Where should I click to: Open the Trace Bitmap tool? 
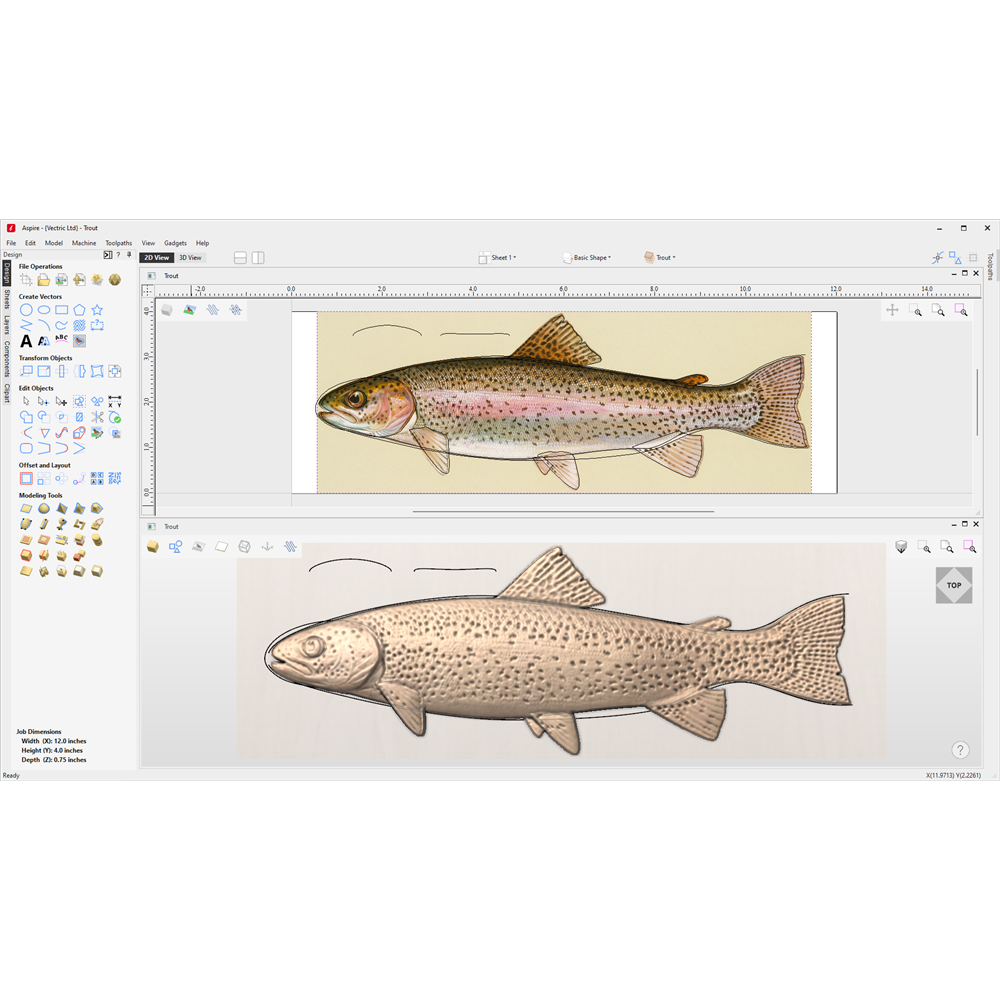[79, 341]
